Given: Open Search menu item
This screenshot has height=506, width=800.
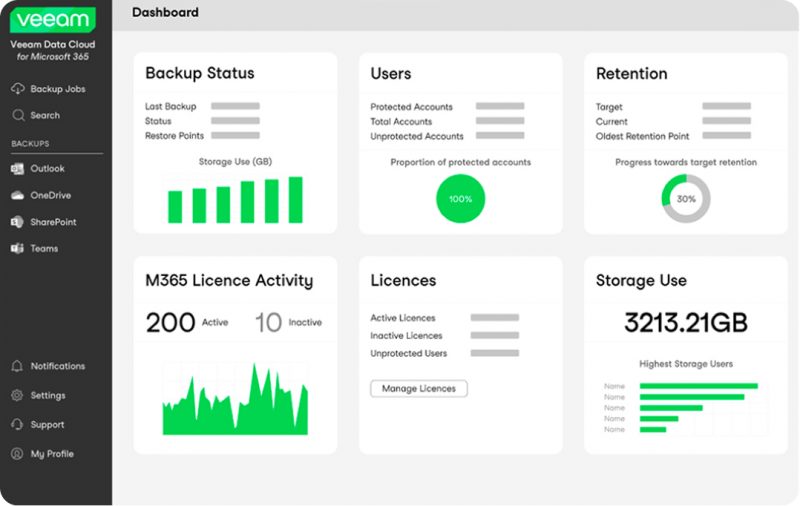Looking at the screenshot, I should point(45,115).
